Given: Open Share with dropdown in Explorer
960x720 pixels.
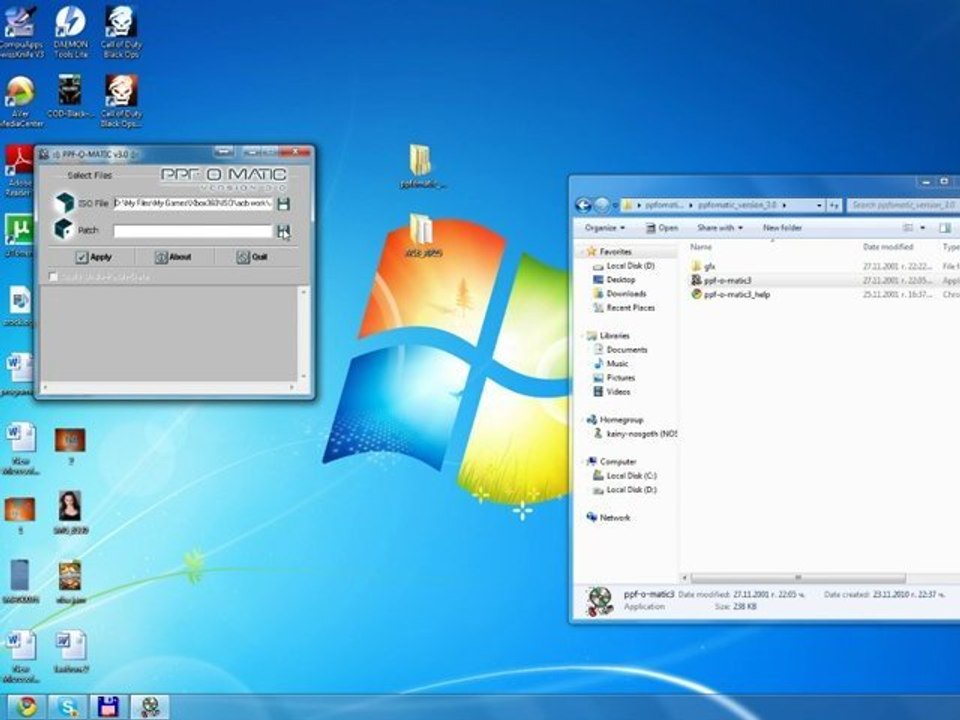Looking at the screenshot, I should (719, 228).
